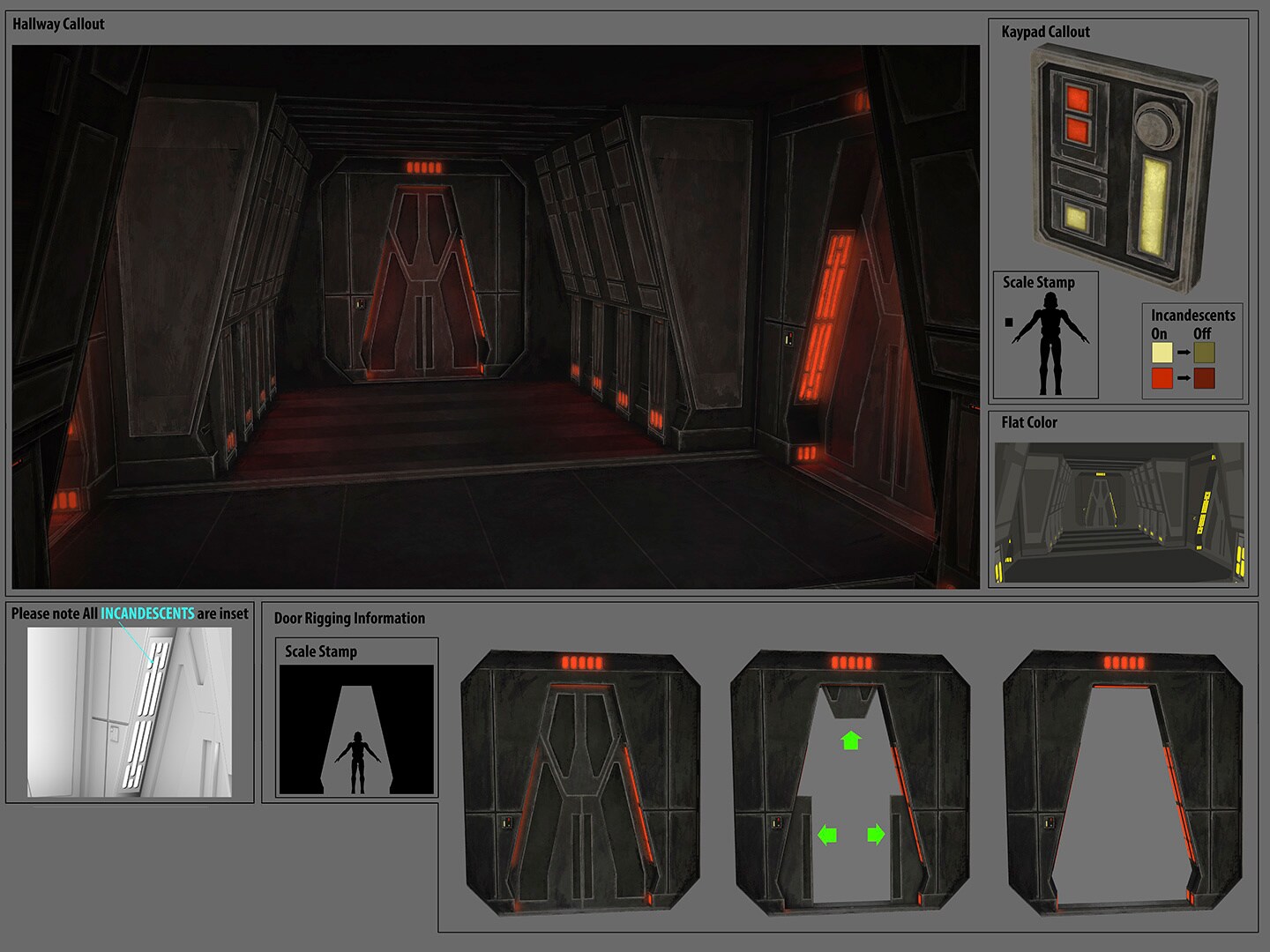Click "Scale Stamp" label under Door Rigging Information
This screenshot has height=952, width=1270.
pyautogui.click(x=321, y=651)
